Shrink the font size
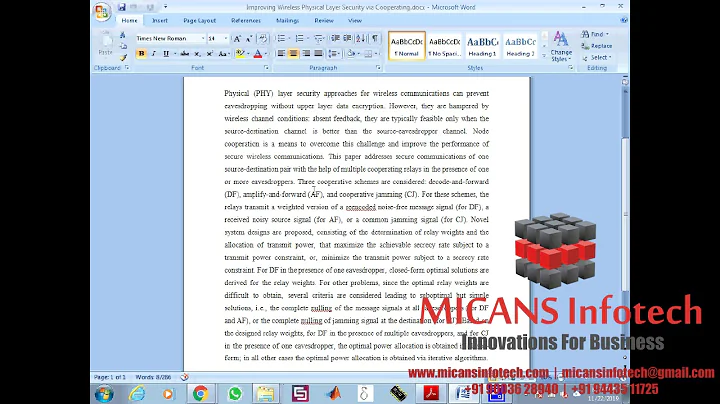Image resolution: width=720 pixels, height=404 pixels. coord(249,39)
